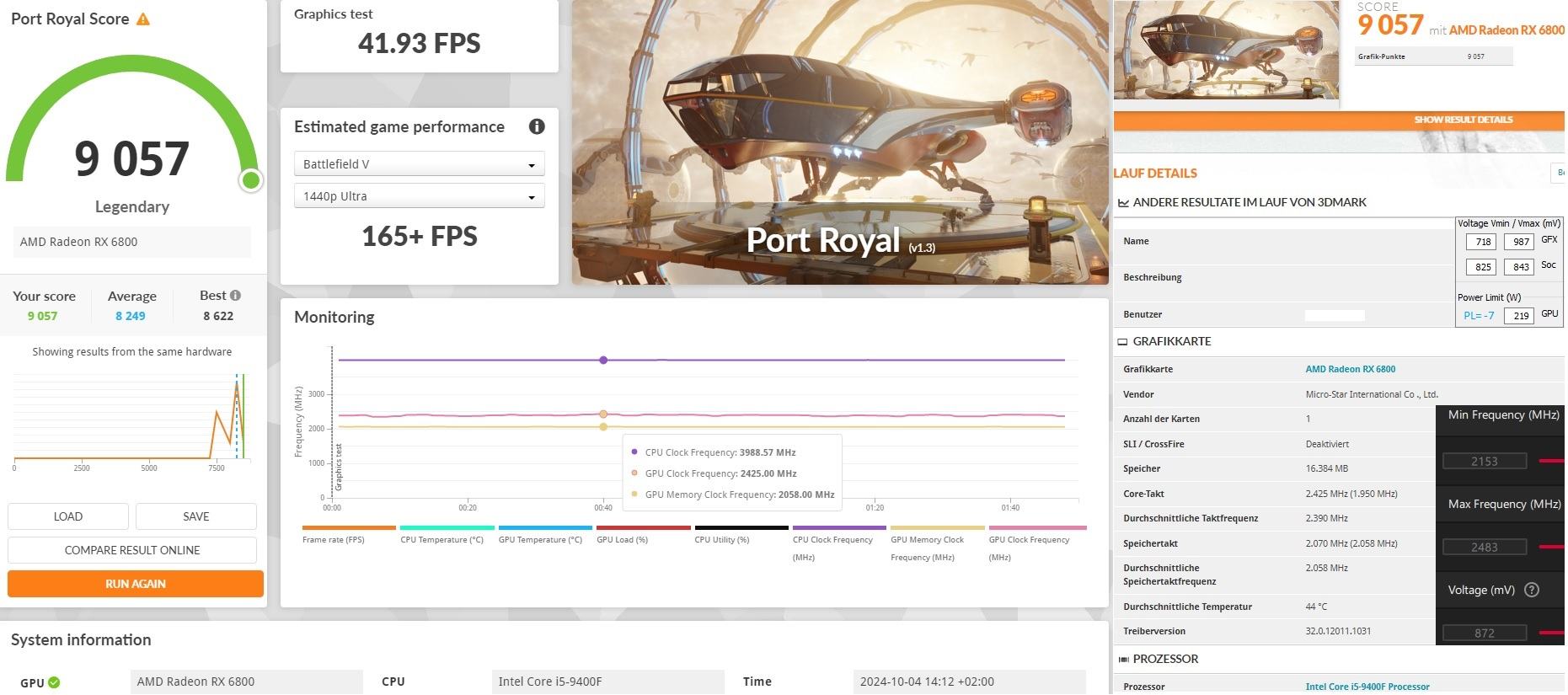
Task: Click the orange RUN AGAIN button
Action: pyautogui.click(x=136, y=584)
